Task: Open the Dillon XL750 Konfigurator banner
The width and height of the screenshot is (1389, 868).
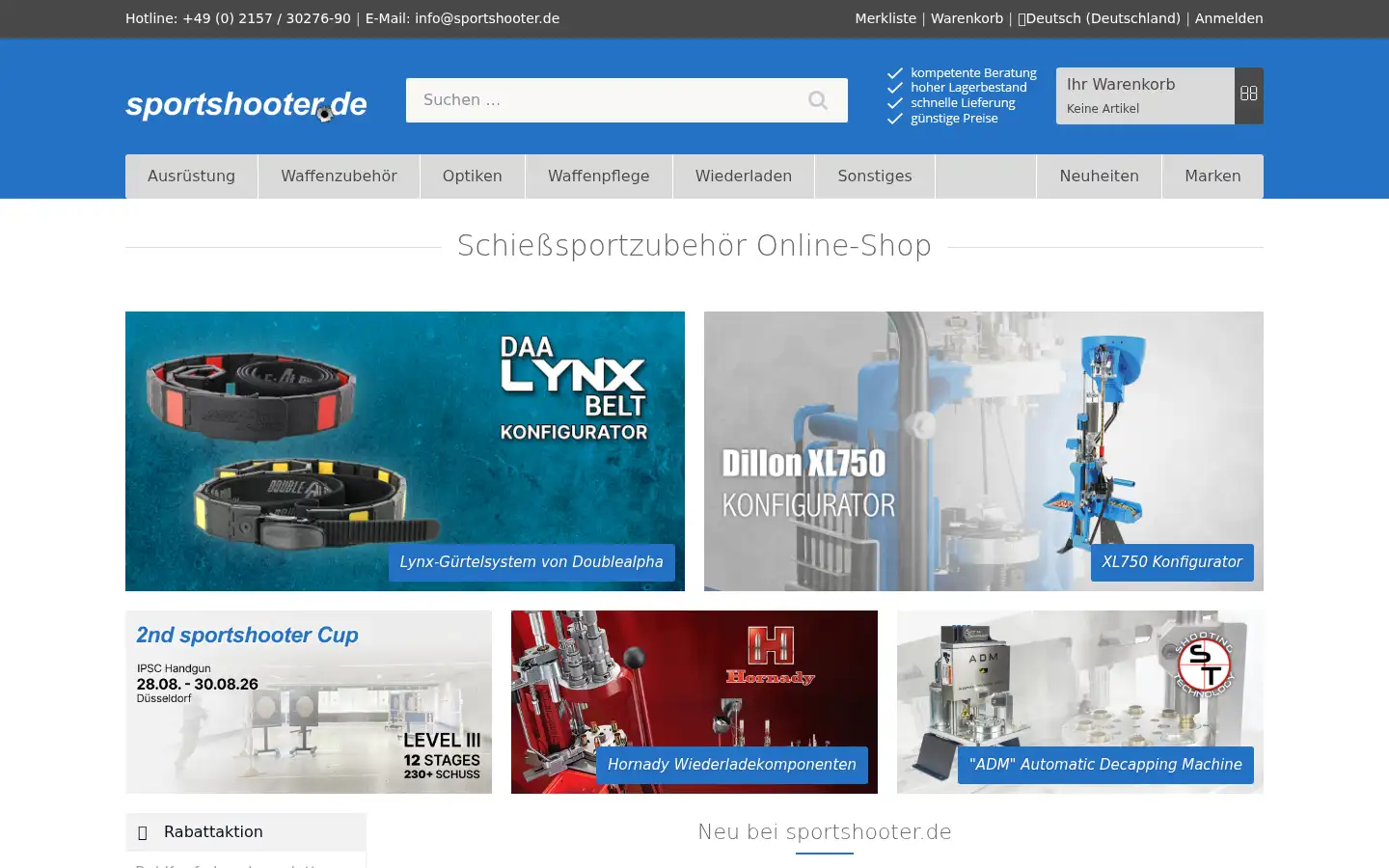Action: (x=984, y=451)
